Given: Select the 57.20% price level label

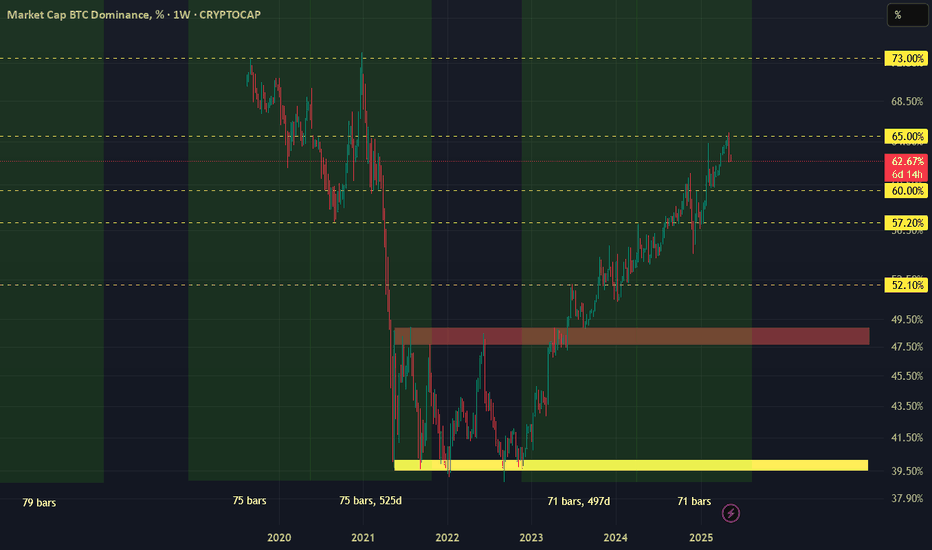Looking at the screenshot, I should coord(906,223).
